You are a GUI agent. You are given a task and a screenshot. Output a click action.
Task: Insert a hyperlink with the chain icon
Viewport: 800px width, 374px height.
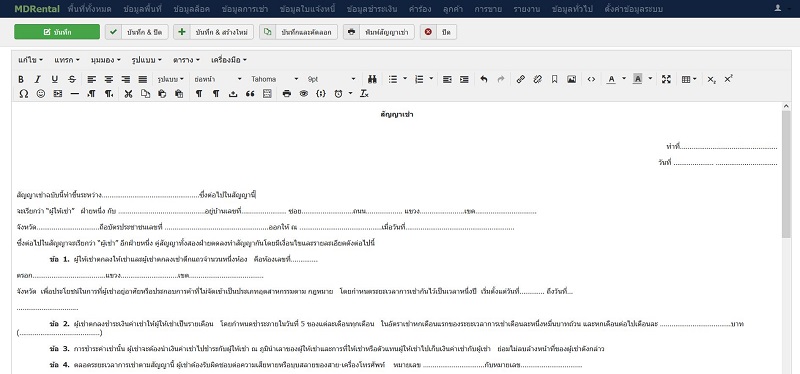tap(520, 79)
